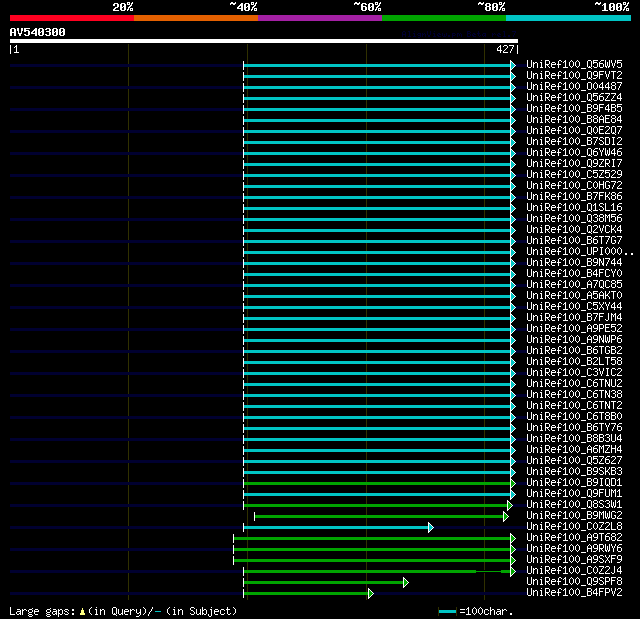Select UniRef100_A9PE52 label

[574, 328]
